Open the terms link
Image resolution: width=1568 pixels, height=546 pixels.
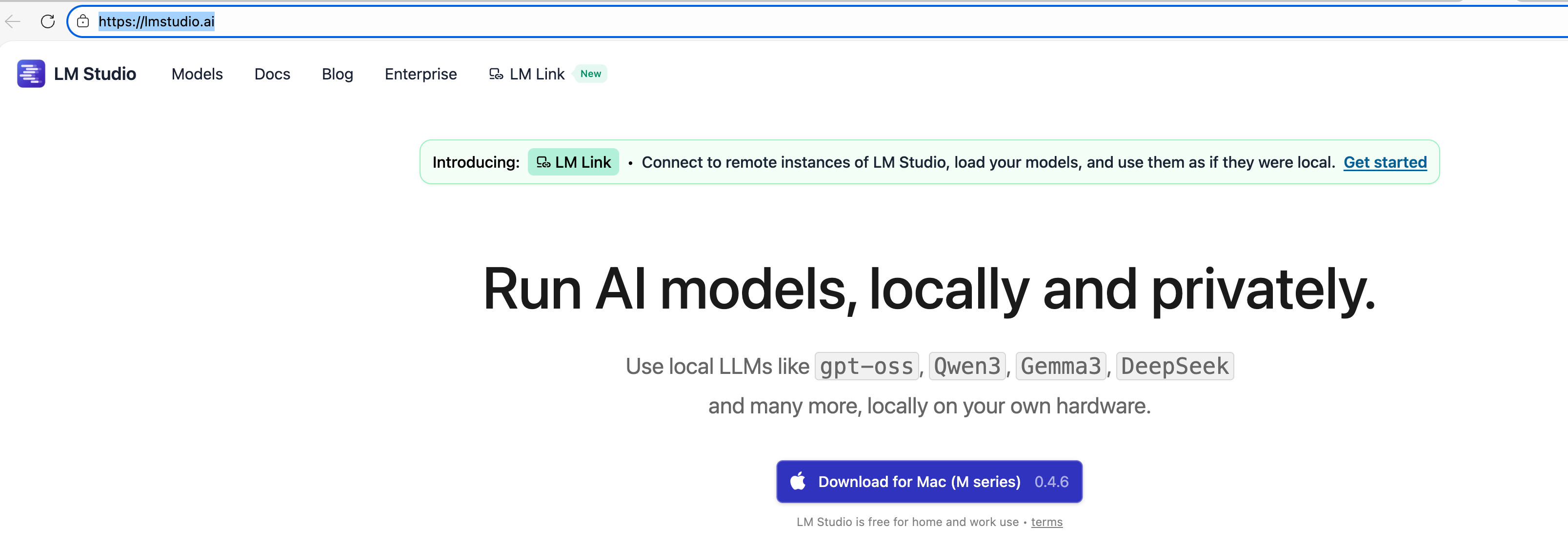(x=1046, y=522)
